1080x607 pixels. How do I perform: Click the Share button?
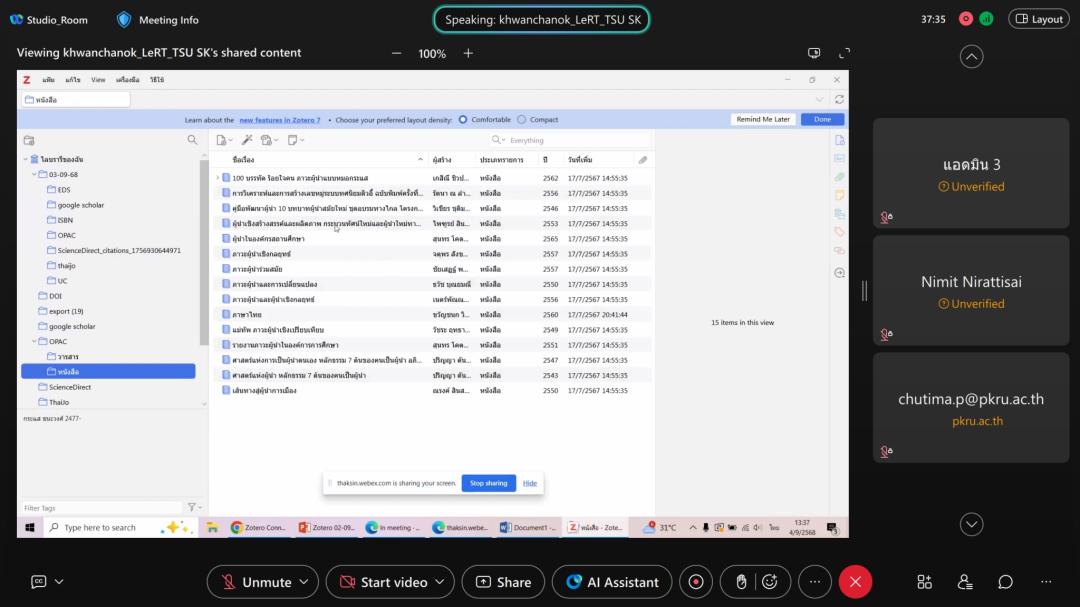503,582
